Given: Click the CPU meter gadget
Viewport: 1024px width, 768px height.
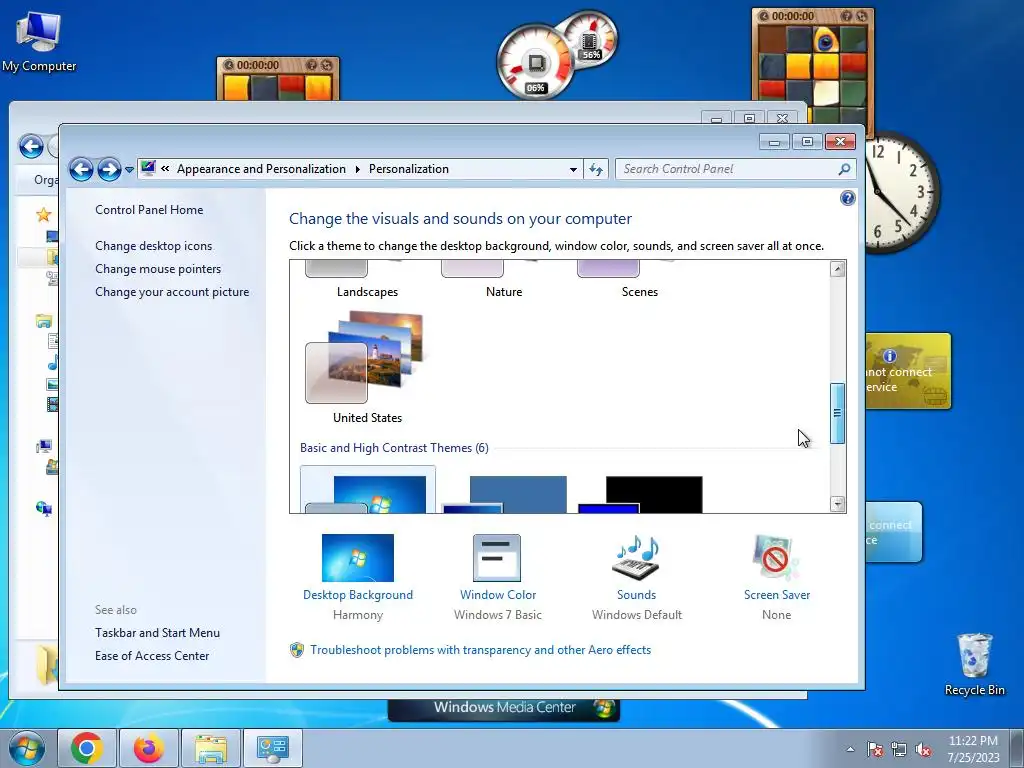Looking at the screenshot, I should point(536,63).
